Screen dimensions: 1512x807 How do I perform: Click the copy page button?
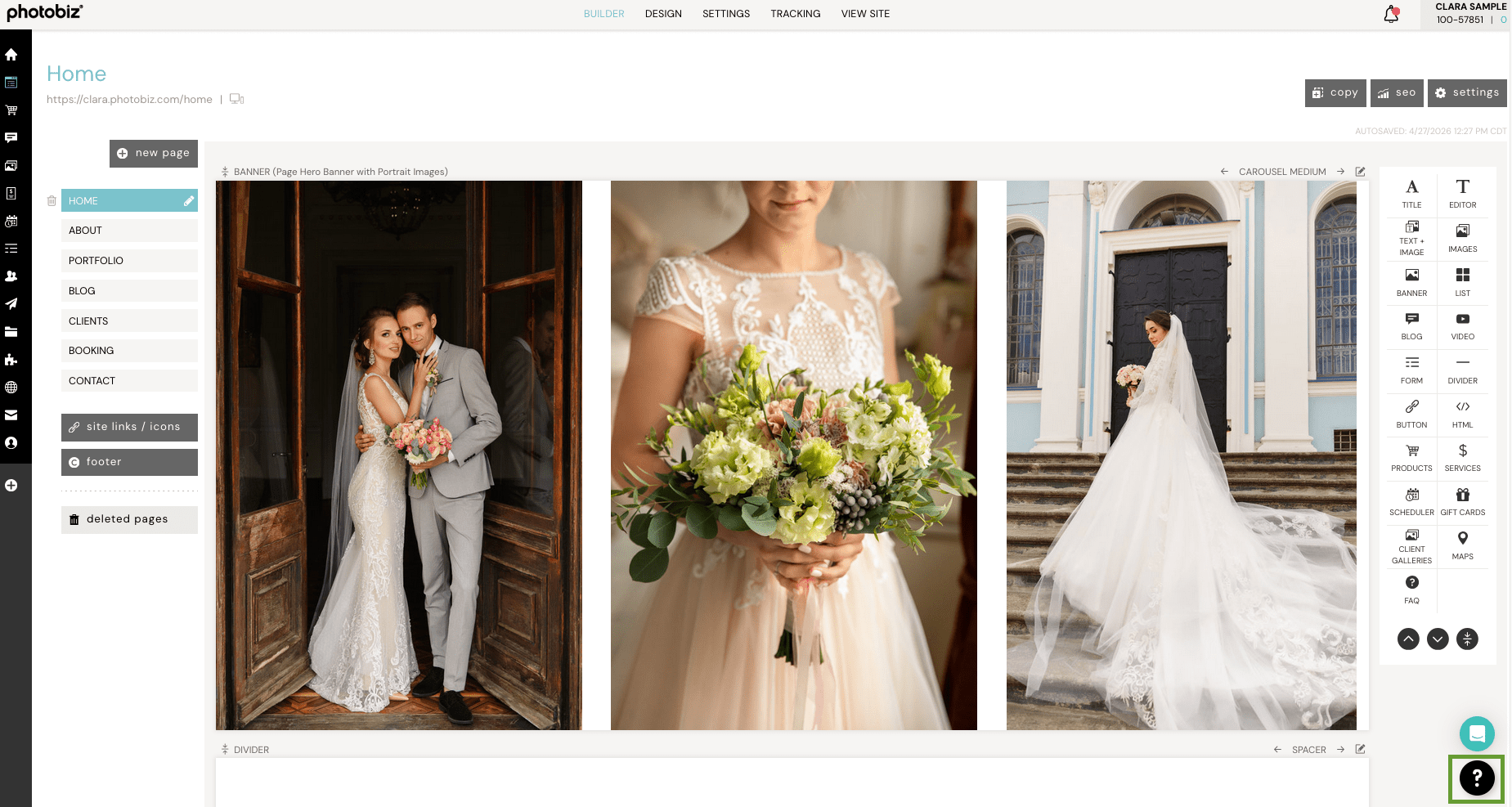1335,92
